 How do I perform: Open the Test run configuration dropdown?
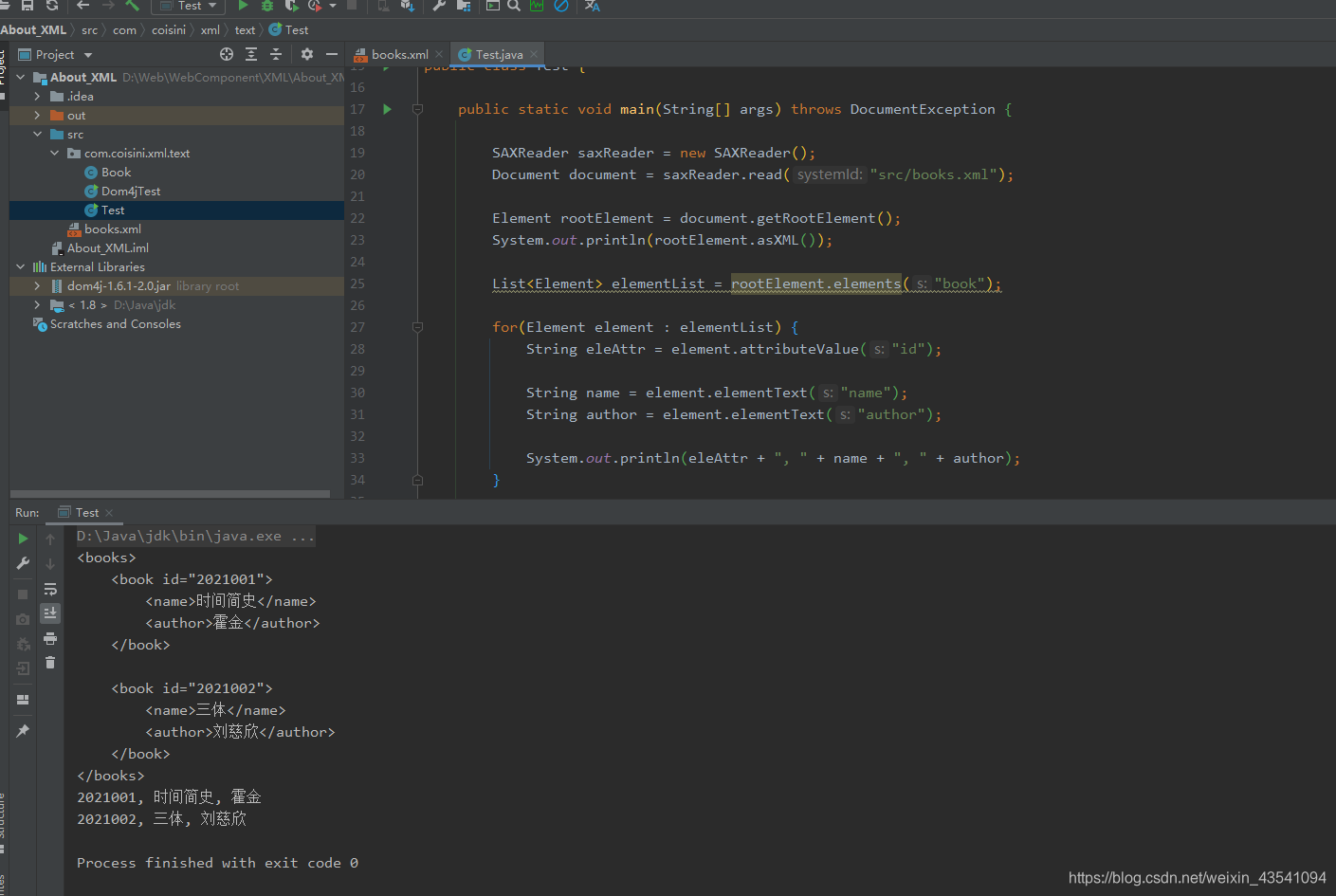click(188, 6)
